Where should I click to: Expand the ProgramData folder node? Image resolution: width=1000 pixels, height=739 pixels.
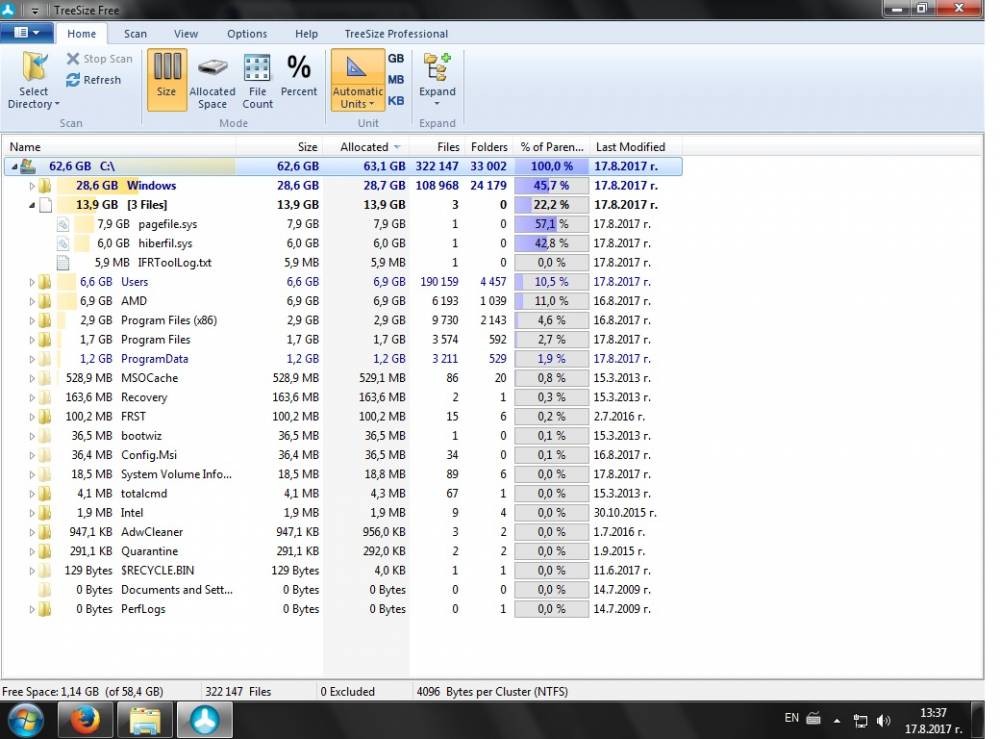[x=32, y=359]
